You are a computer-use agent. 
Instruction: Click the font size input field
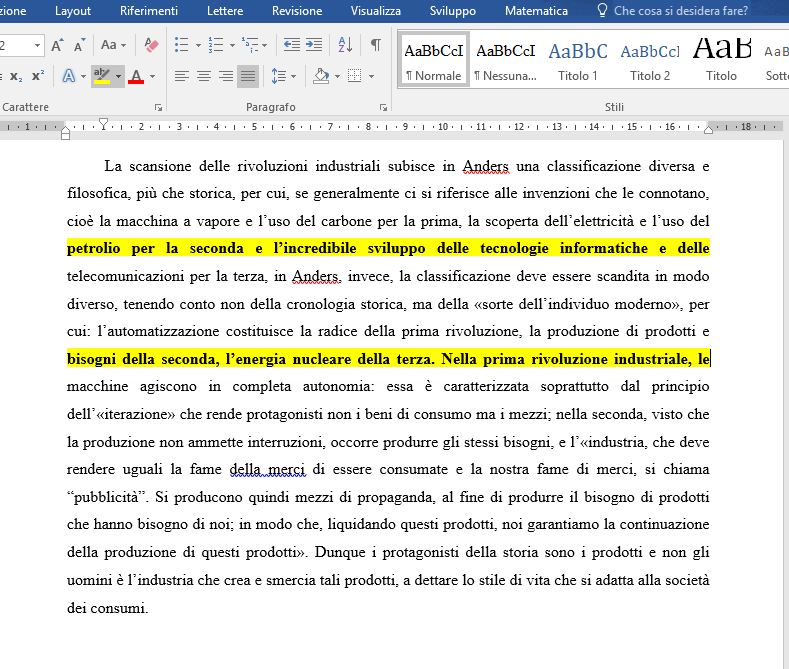pos(15,45)
